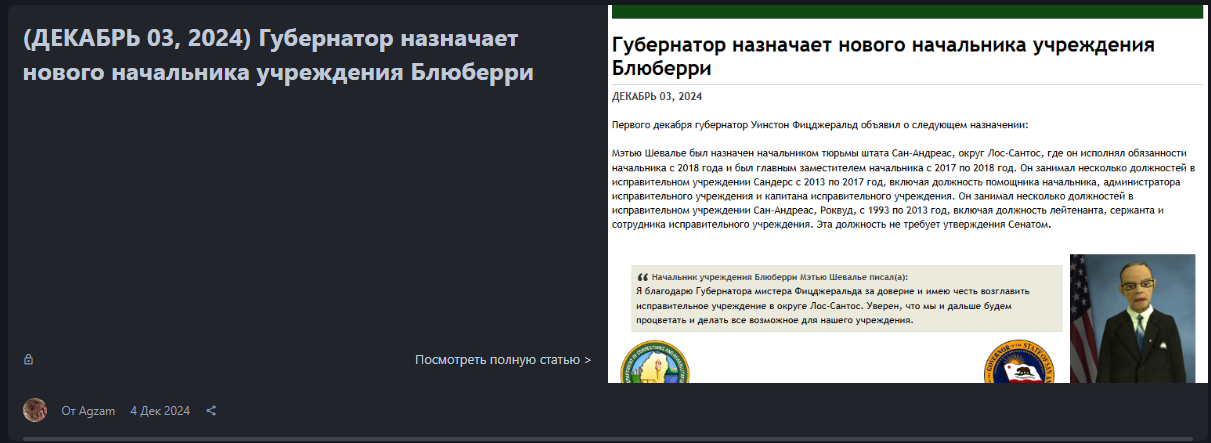Click the lock icon under the article title

pos(29,359)
